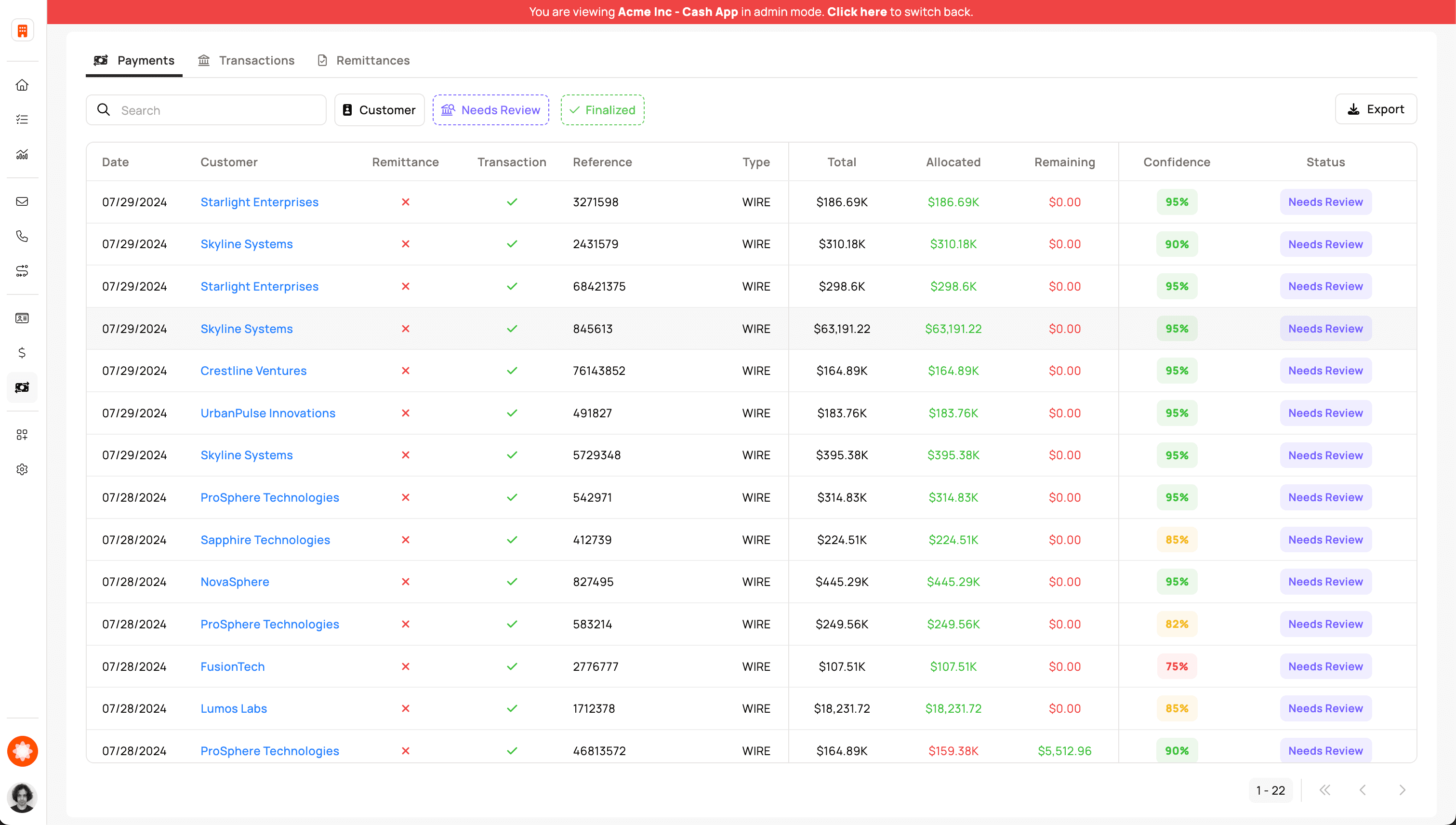Toggle the Finalized filter chip
The height and width of the screenshot is (825, 1456).
point(602,110)
